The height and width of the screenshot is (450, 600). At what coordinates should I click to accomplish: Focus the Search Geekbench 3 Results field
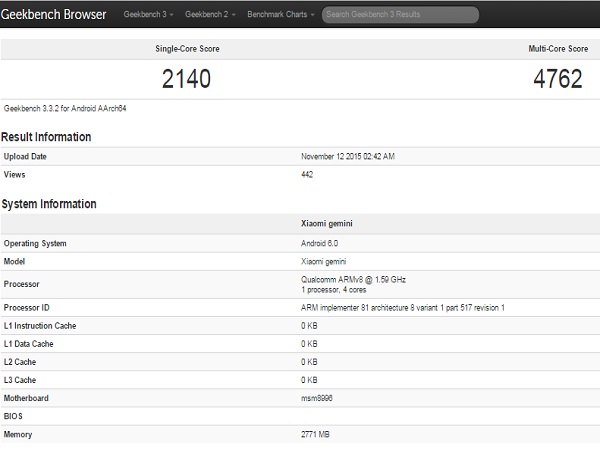click(400, 15)
